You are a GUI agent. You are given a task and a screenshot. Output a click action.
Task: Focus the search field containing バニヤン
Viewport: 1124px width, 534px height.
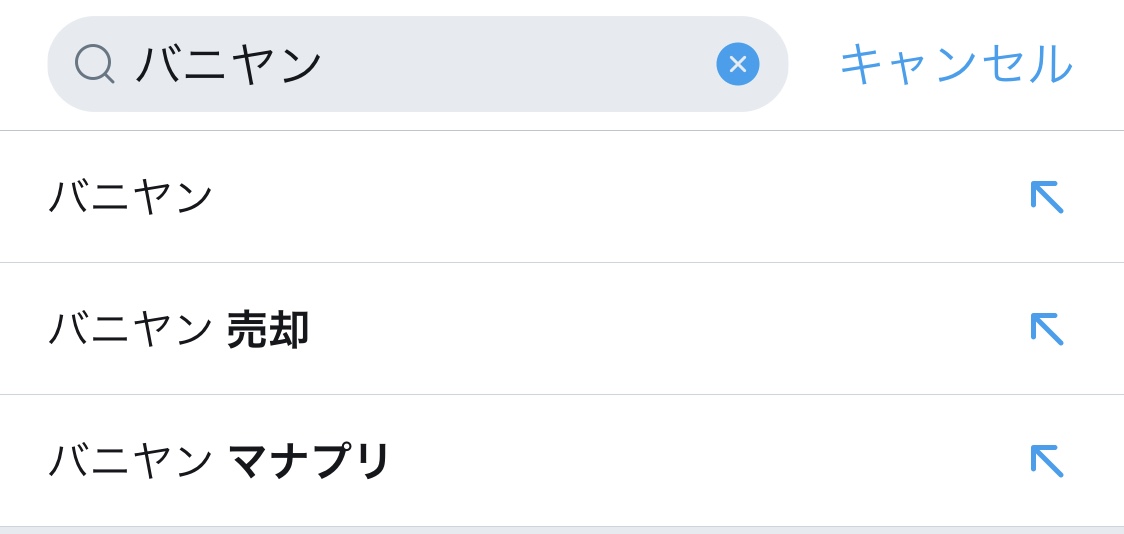420,64
